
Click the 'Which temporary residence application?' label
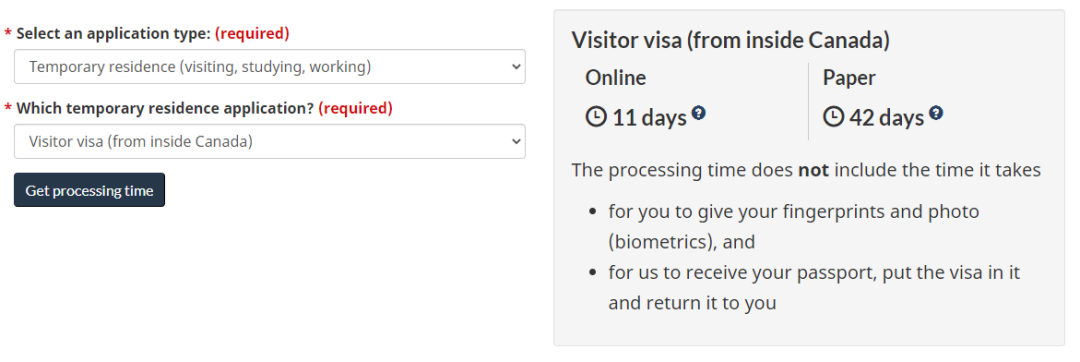165,108
